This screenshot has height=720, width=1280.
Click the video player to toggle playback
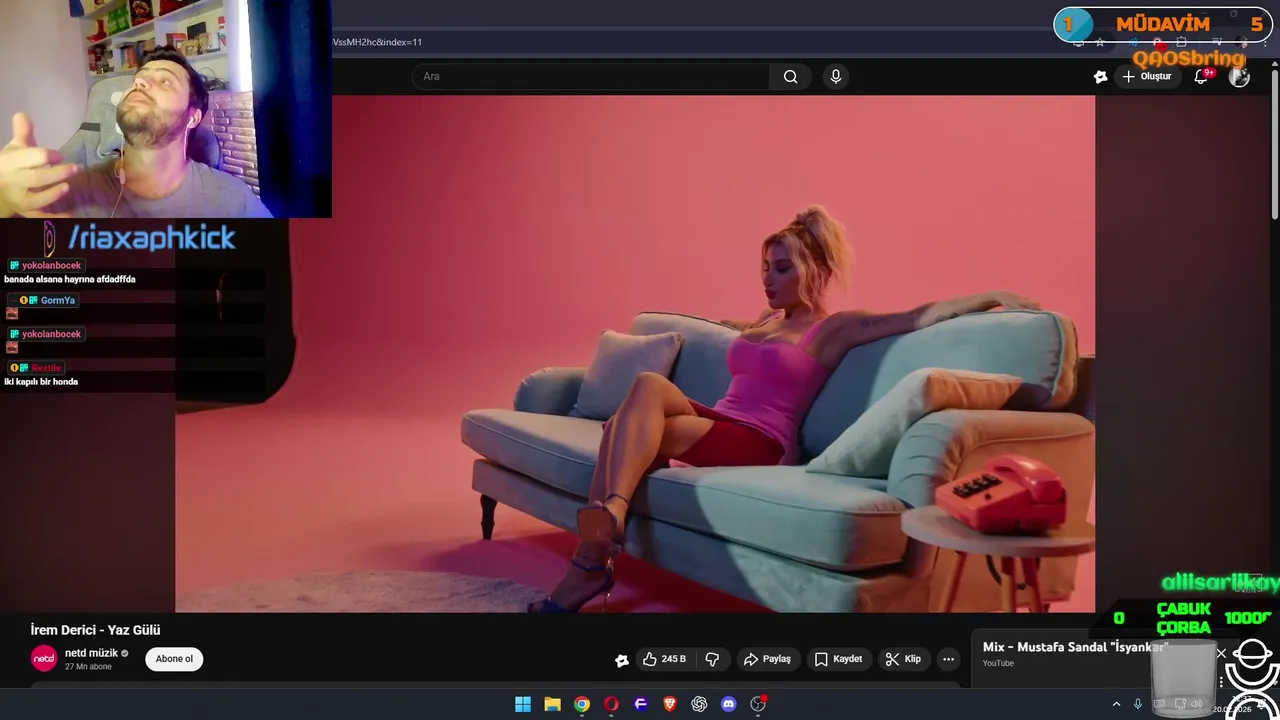point(635,353)
